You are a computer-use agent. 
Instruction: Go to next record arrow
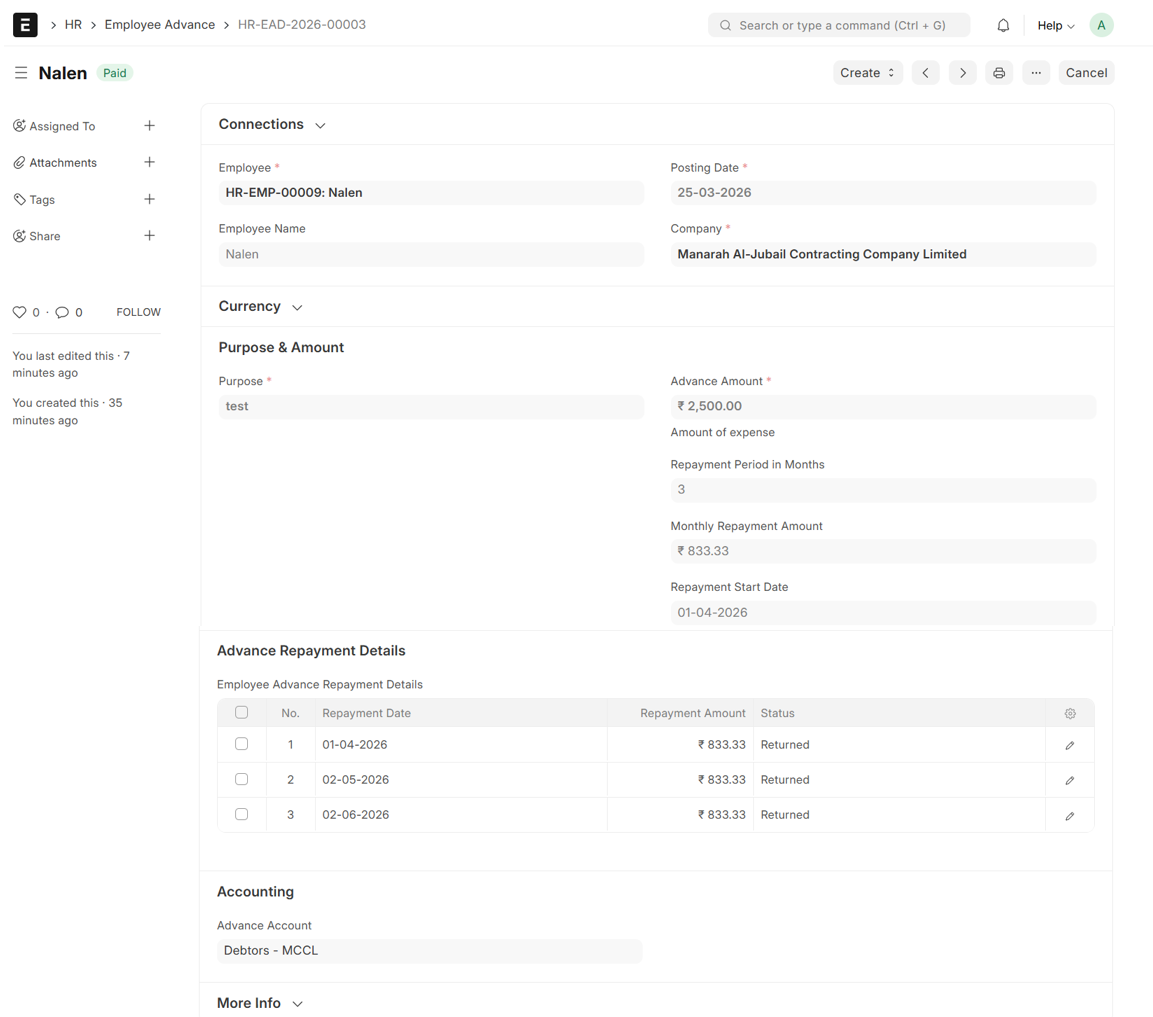[x=962, y=73]
